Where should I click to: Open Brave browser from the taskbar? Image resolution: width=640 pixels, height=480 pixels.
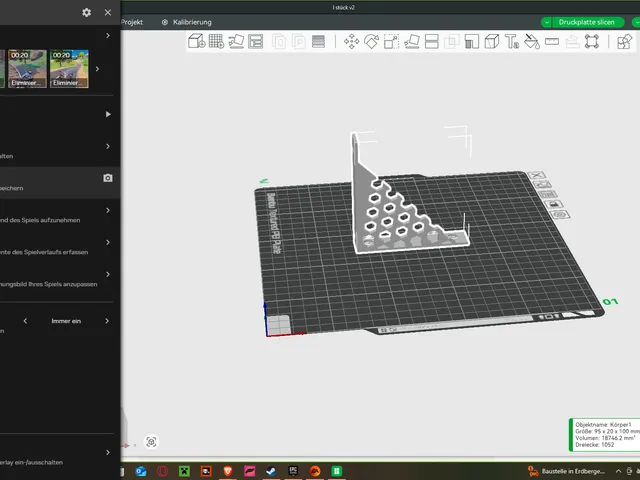click(x=228, y=471)
